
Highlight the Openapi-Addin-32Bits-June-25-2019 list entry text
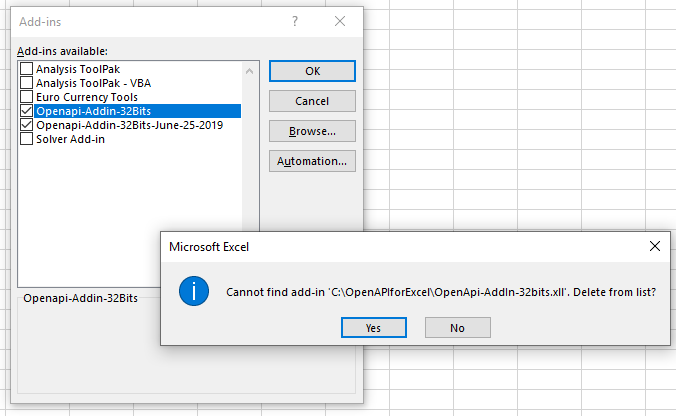pyautogui.click(x=129, y=126)
